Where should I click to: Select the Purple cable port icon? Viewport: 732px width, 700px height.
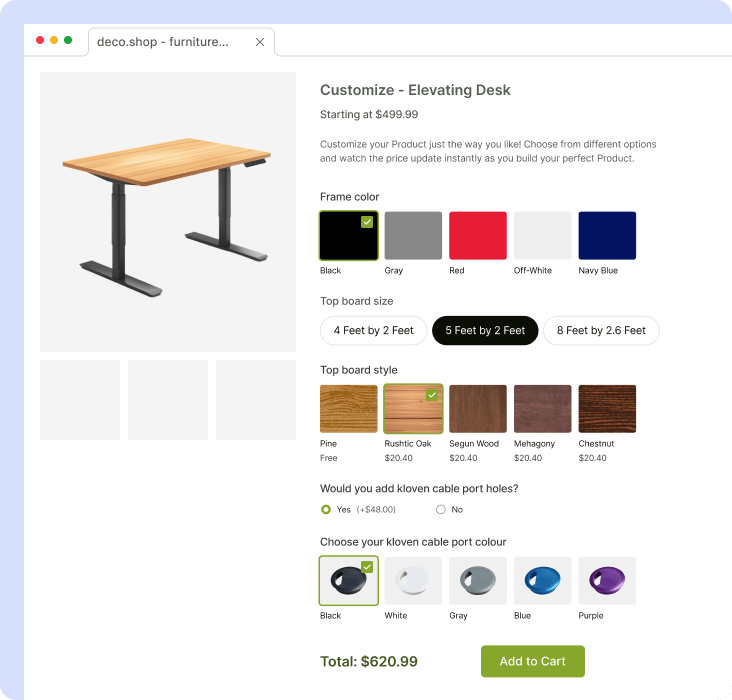tap(607, 581)
